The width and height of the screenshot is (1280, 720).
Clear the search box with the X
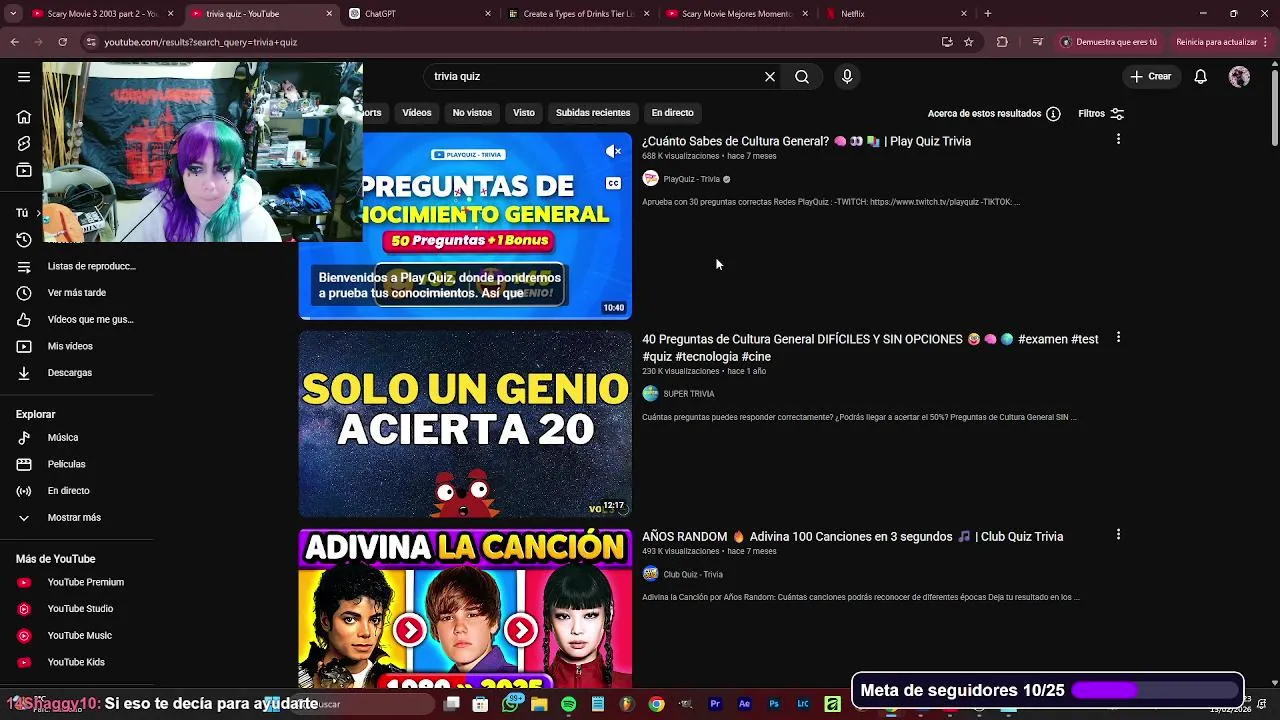770,76
